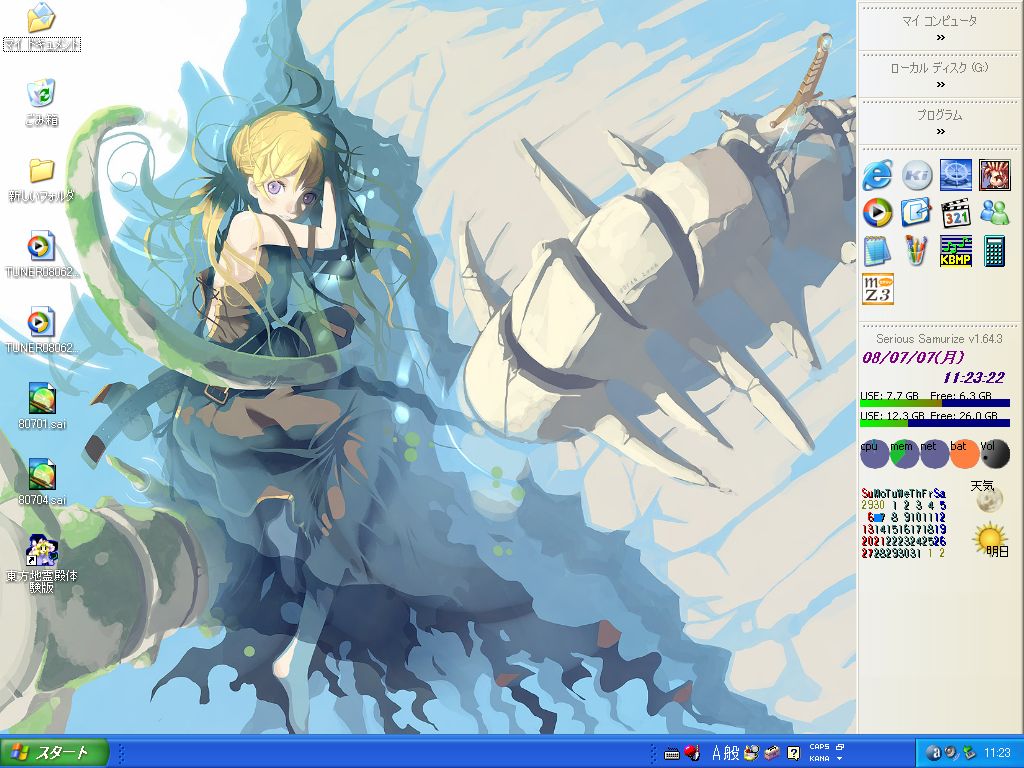Open the 新しいフォルダ folder on the desktop
Viewport: 1024px width, 768px height.
(x=42, y=170)
